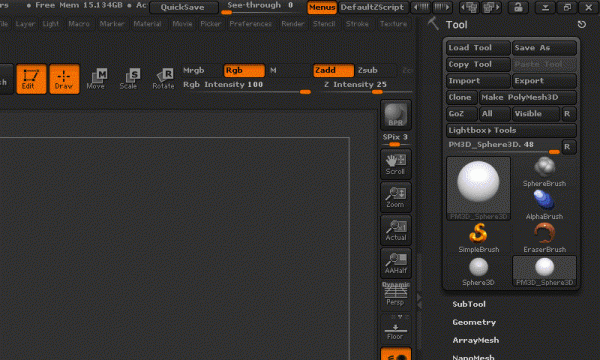The image size is (600, 360).
Task: Adjust the SPix slider
Action: [x=395, y=139]
